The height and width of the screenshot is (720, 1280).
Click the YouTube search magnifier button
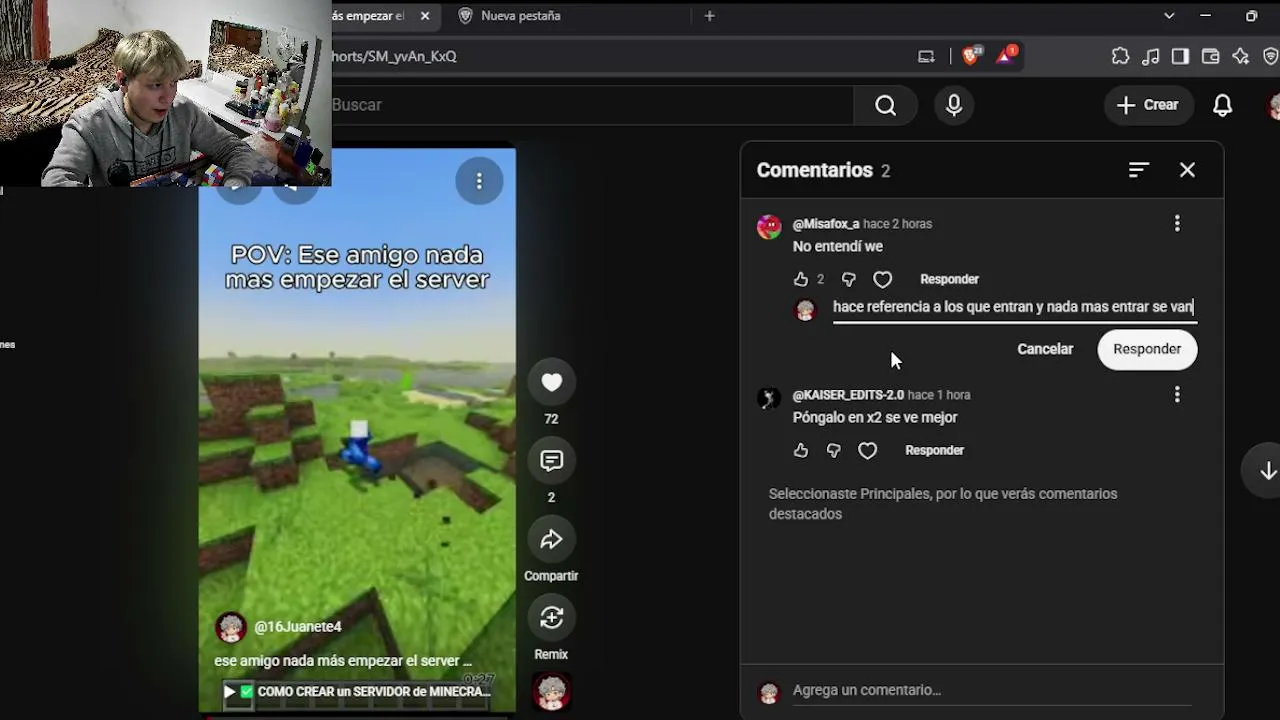point(885,105)
